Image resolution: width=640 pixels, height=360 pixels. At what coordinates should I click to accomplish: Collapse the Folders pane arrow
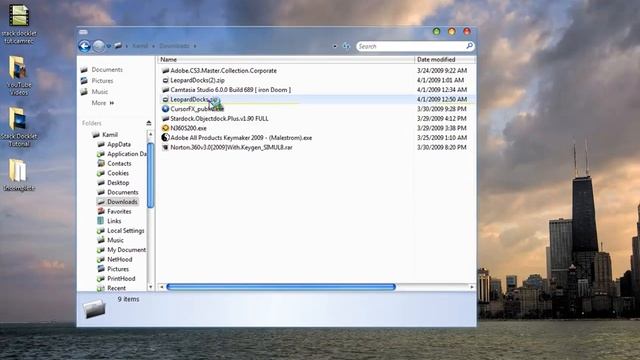(149, 123)
